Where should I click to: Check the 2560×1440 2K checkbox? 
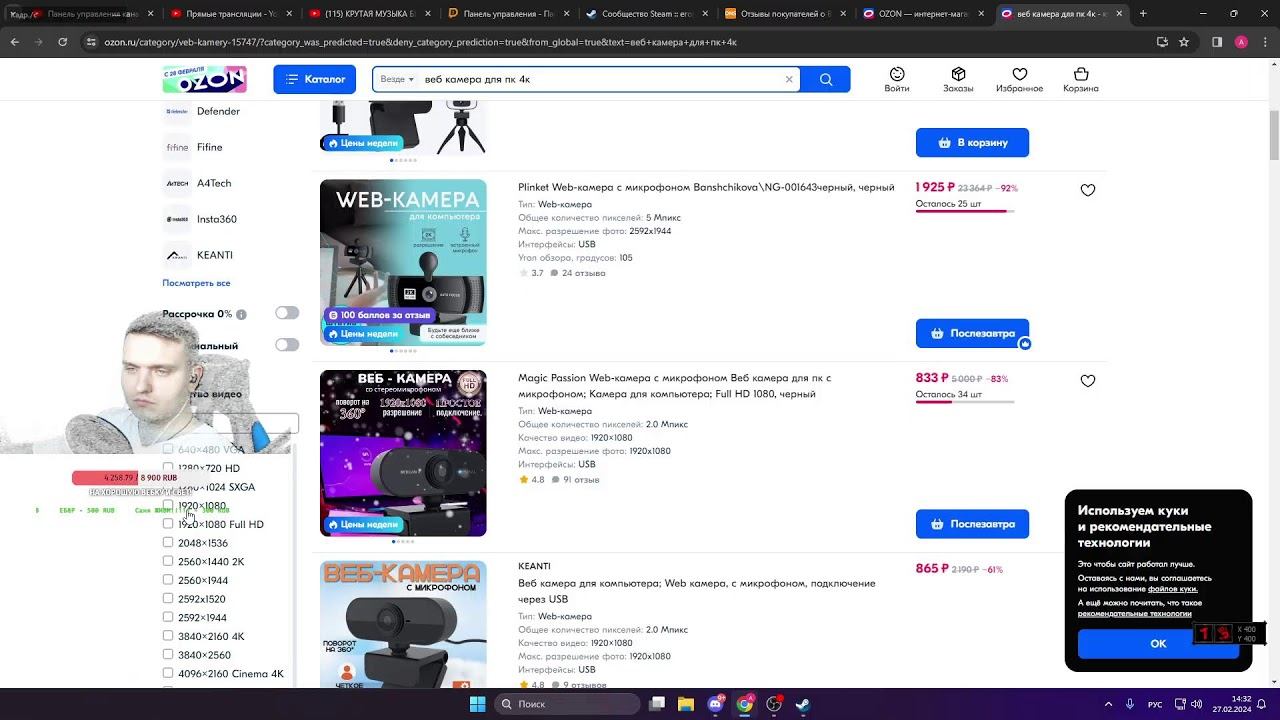click(168, 561)
